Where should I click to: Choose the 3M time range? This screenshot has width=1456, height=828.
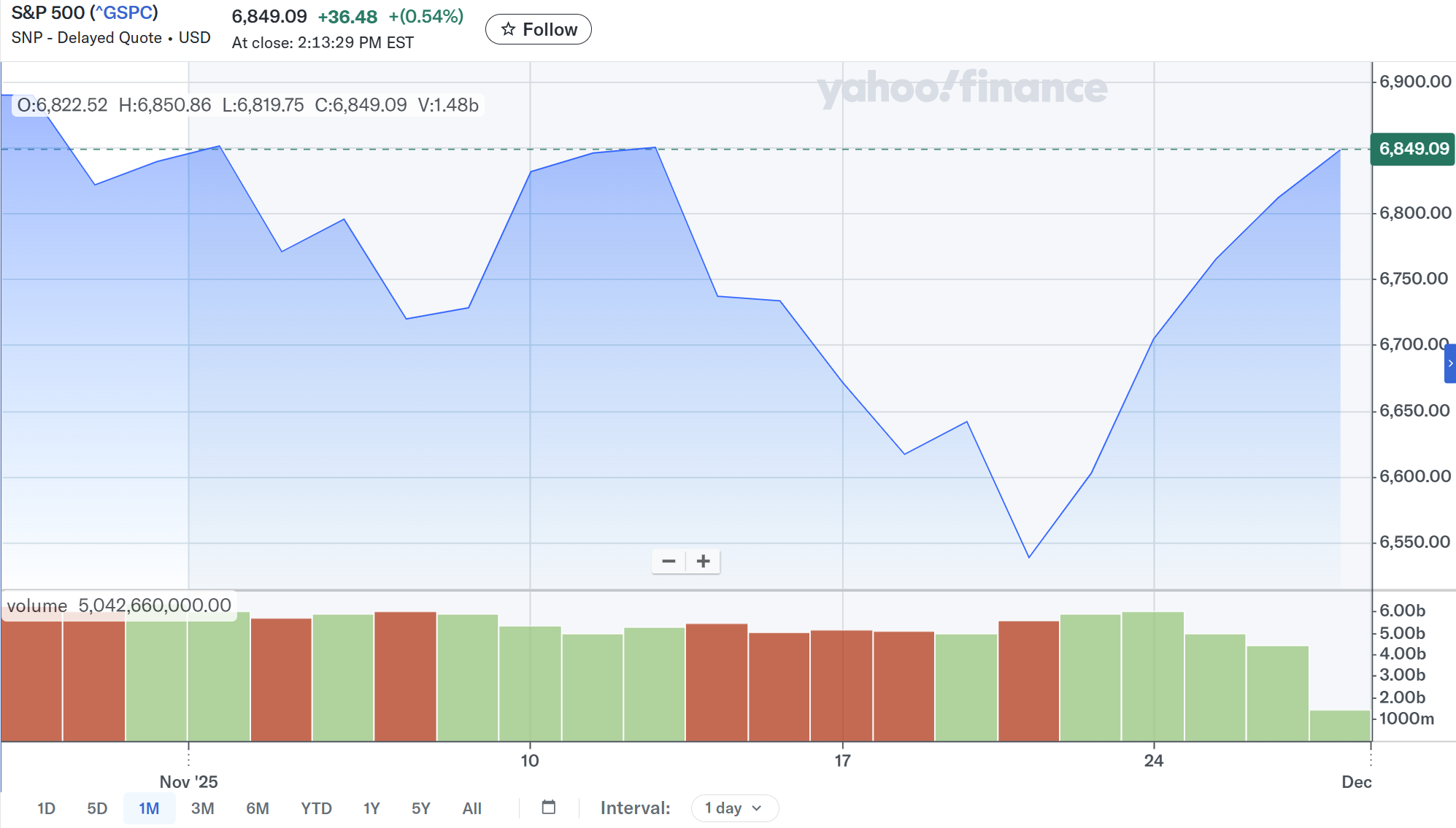point(202,808)
